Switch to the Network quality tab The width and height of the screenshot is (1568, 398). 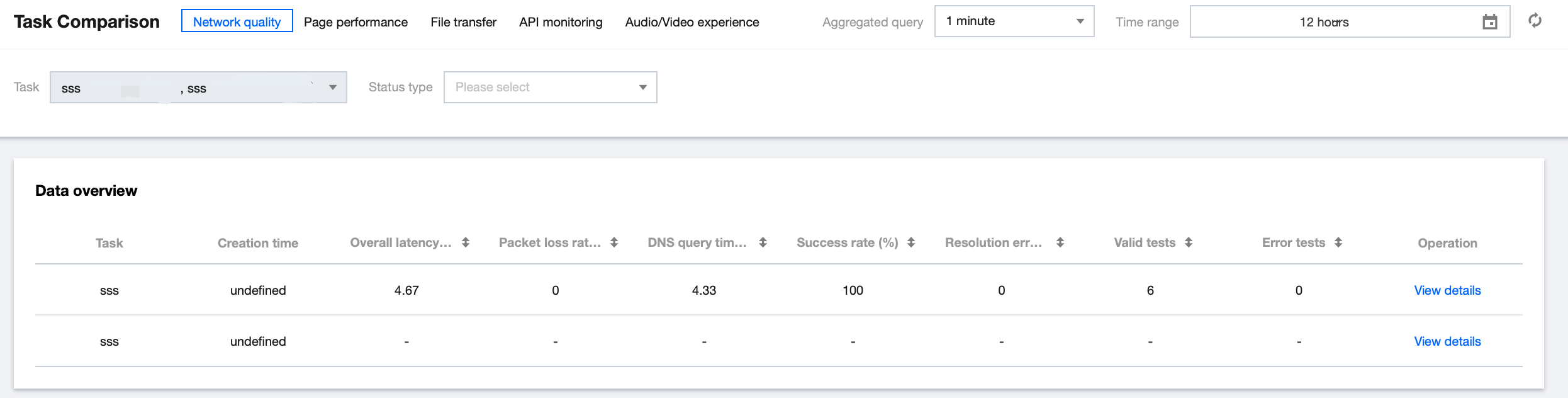(x=237, y=21)
